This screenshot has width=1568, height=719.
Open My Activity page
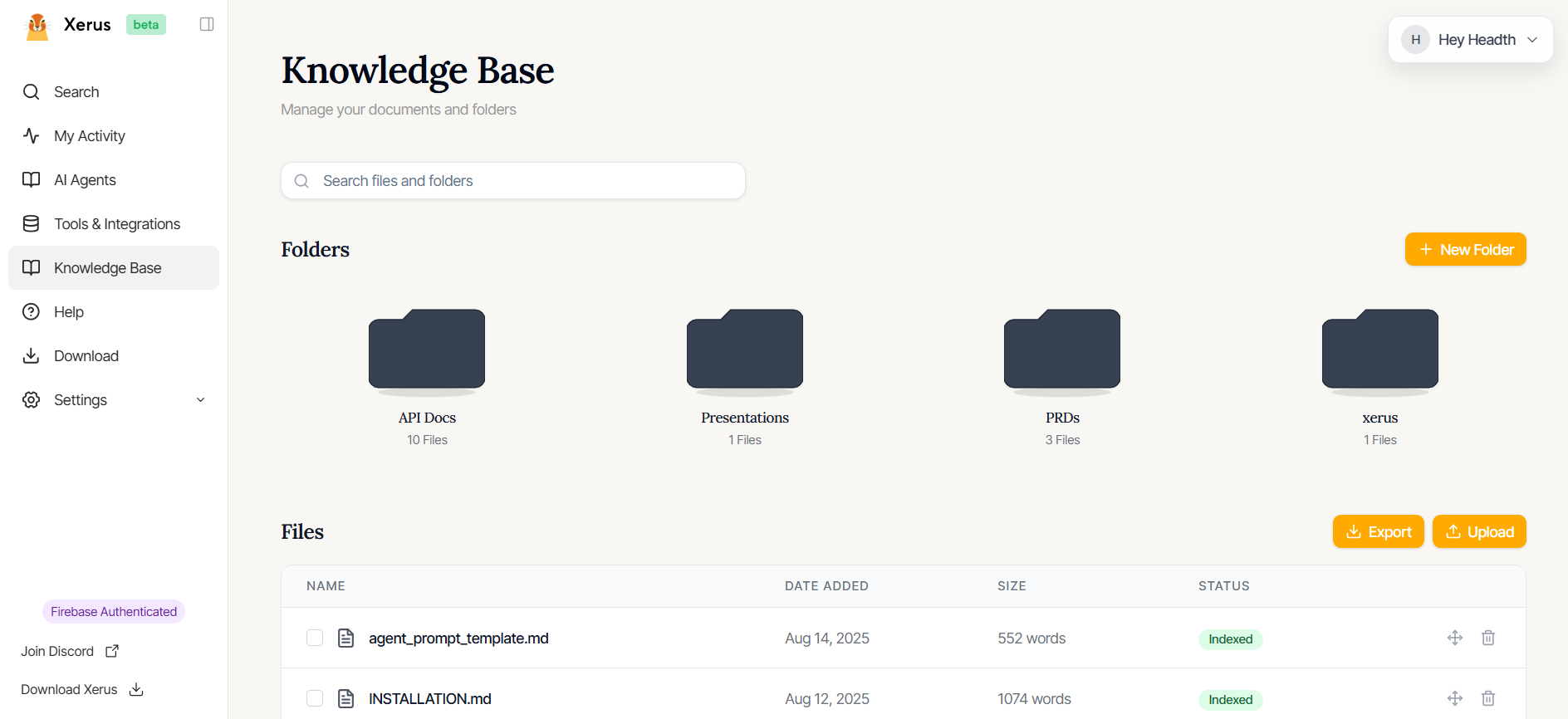pyautogui.click(x=114, y=136)
